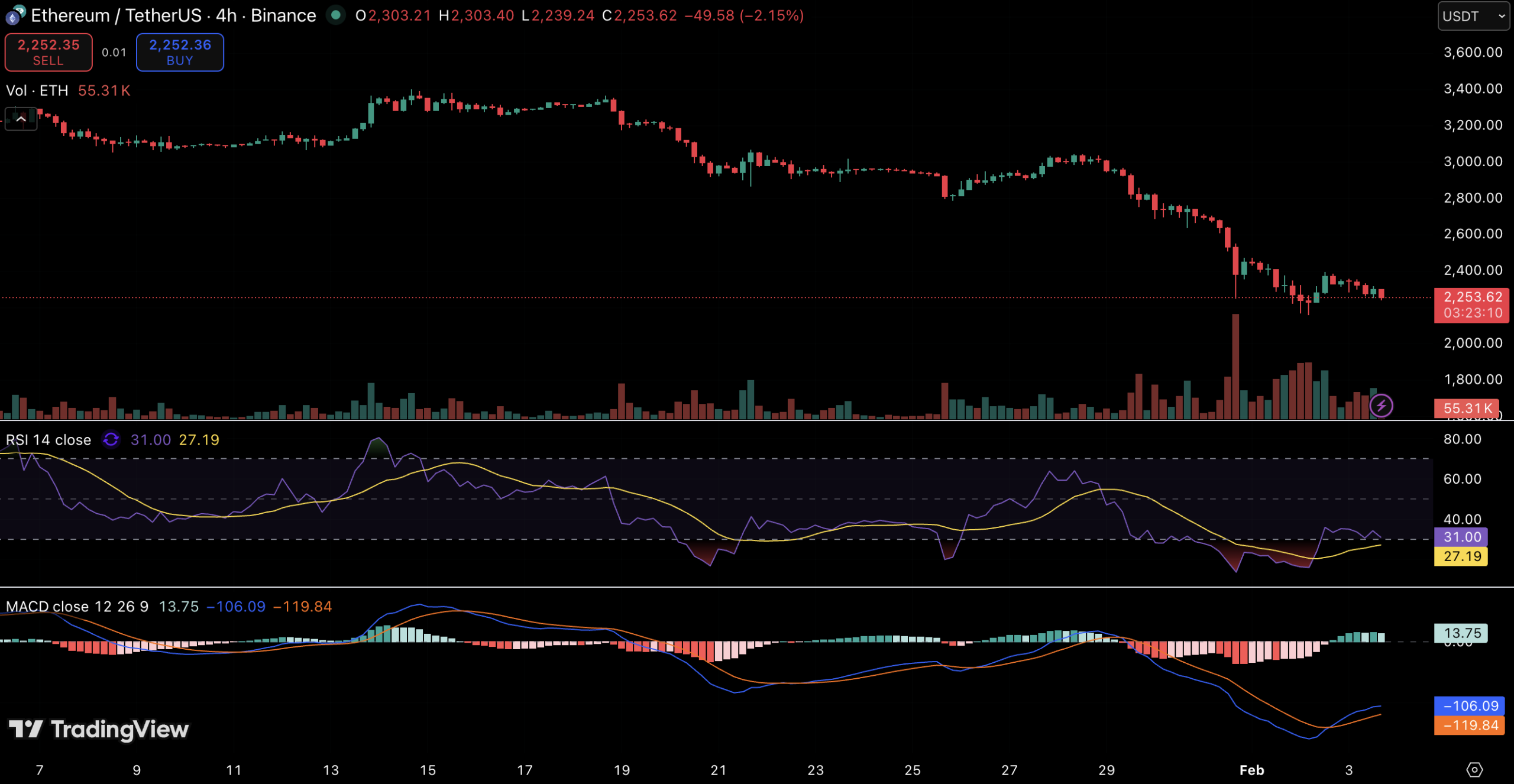Collapse the indicator legend with chevron
1514x784 pixels.
click(x=21, y=119)
